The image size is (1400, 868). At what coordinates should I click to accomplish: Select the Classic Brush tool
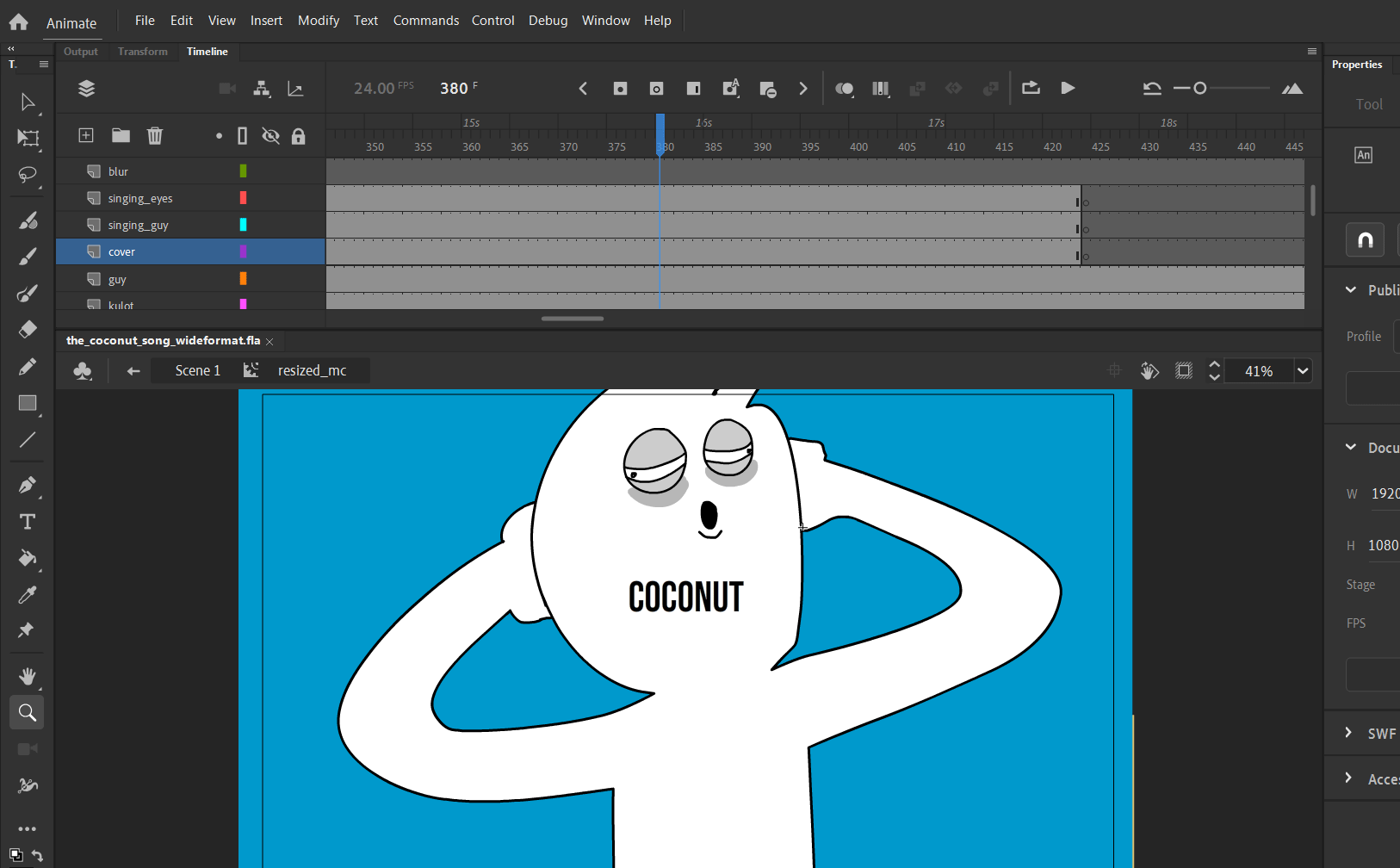tap(28, 257)
